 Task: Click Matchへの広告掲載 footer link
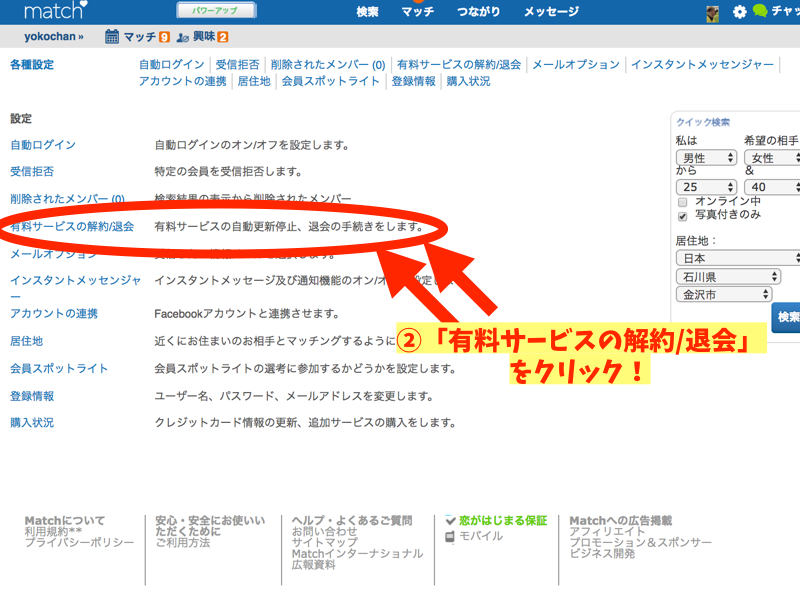[x=621, y=520]
